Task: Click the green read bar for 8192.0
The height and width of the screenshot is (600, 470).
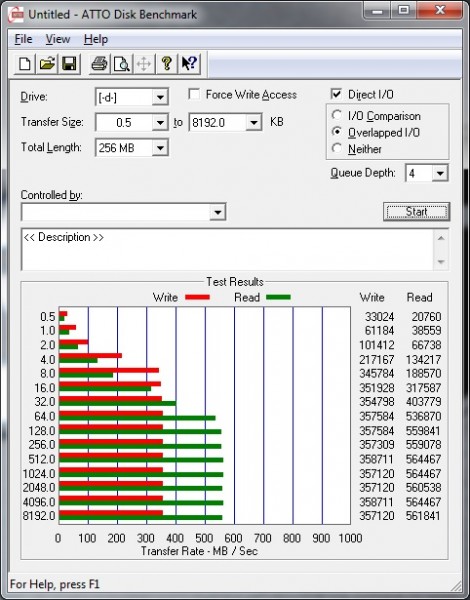Action: 140,518
